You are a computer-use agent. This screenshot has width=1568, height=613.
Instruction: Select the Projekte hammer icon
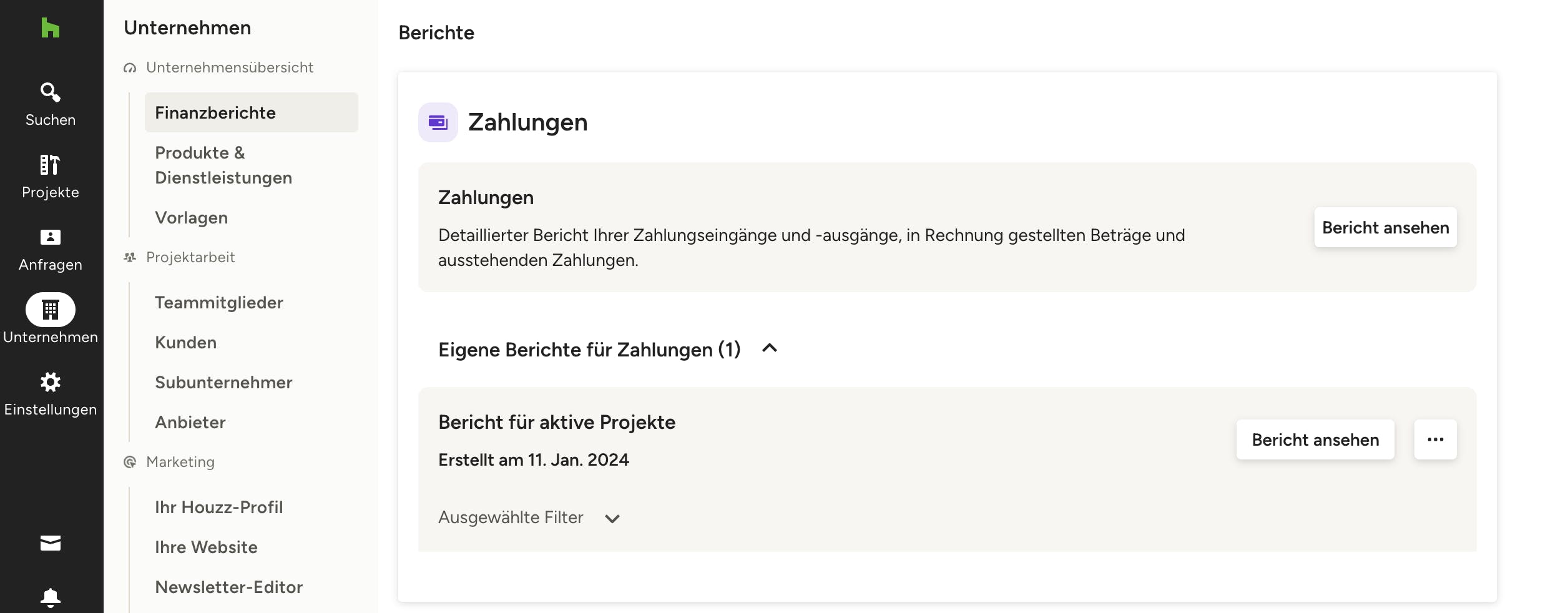(x=50, y=165)
